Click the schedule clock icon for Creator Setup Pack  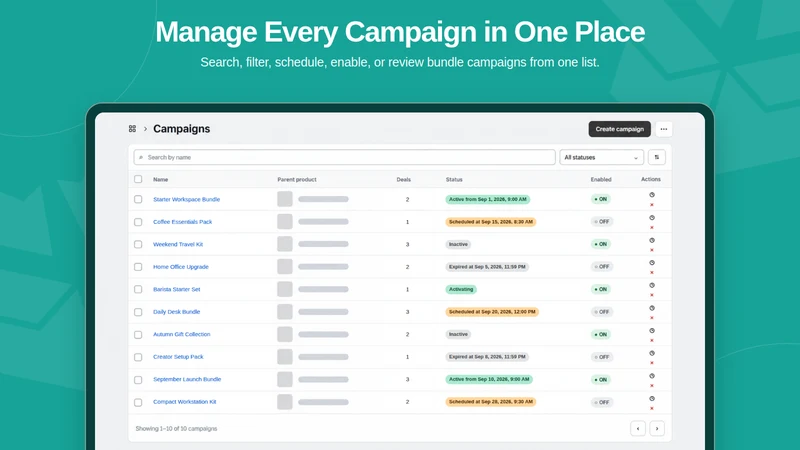pos(652,353)
